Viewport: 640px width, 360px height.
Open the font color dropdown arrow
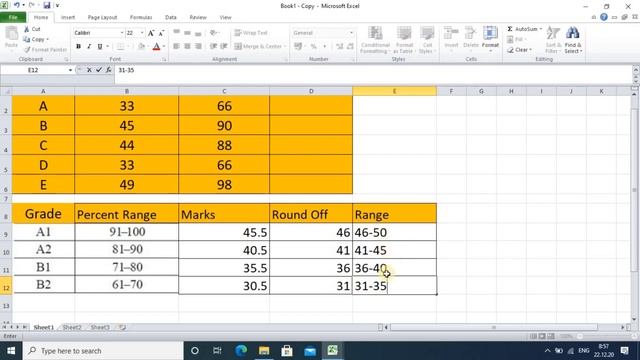(164, 47)
